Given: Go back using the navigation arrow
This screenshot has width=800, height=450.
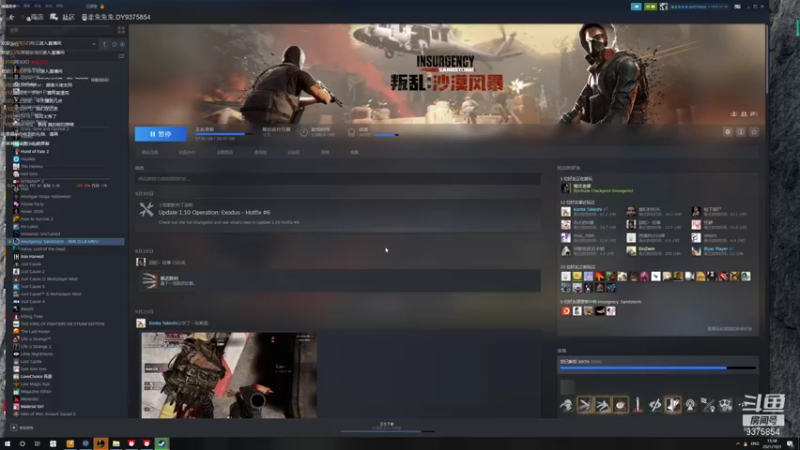Looking at the screenshot, I should point(11,17).
